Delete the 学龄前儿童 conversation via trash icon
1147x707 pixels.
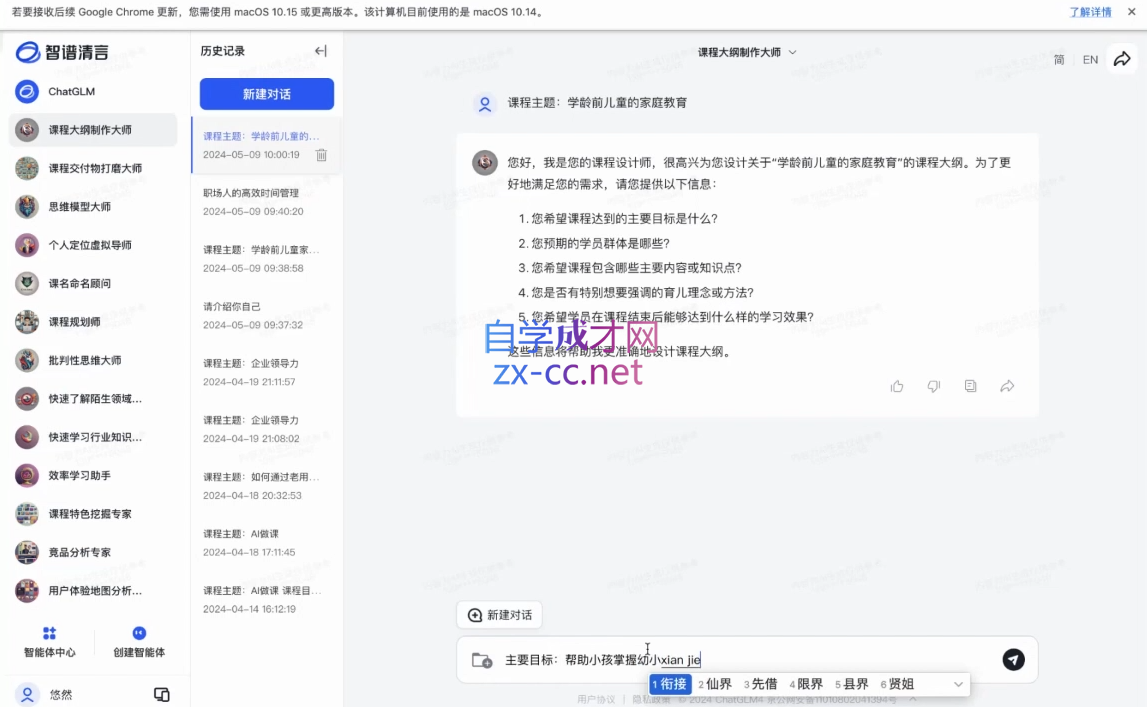(x=321, y=155)
